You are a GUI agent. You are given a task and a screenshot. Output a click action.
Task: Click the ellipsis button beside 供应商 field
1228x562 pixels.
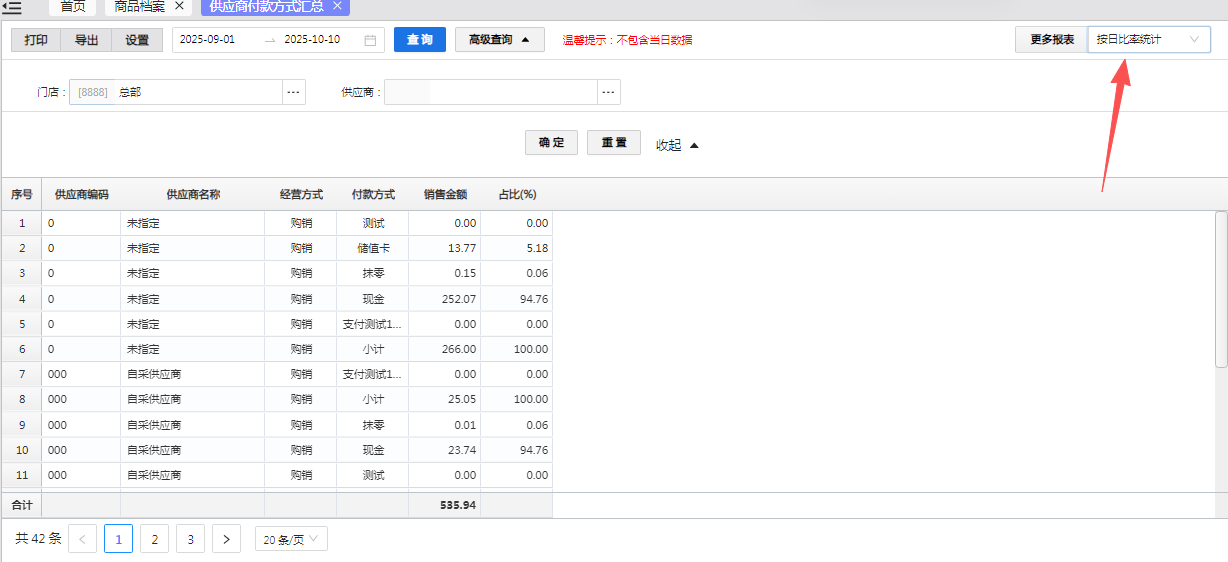click(x=609, y=92)
